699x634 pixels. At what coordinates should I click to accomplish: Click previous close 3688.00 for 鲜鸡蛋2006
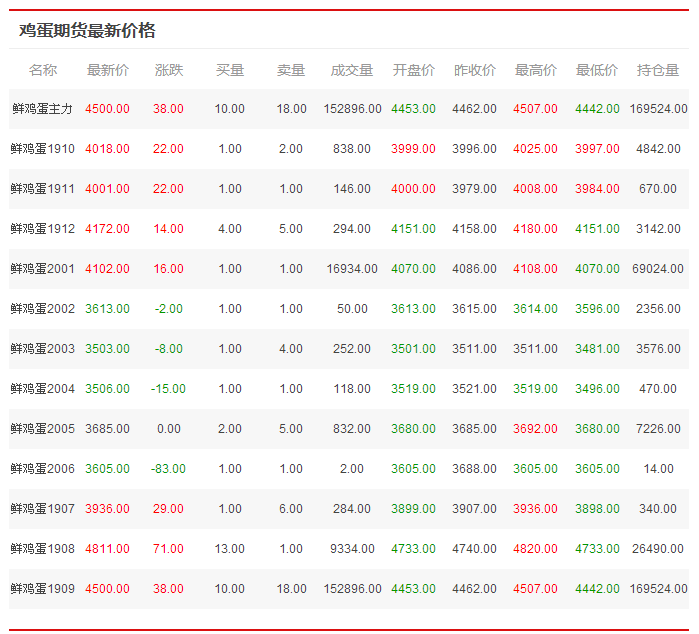474,469
